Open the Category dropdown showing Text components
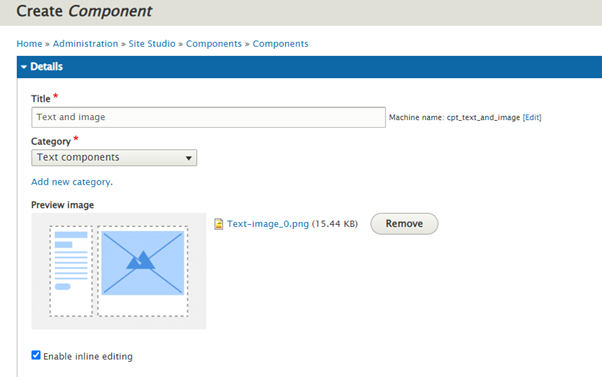 click(114, 158)
